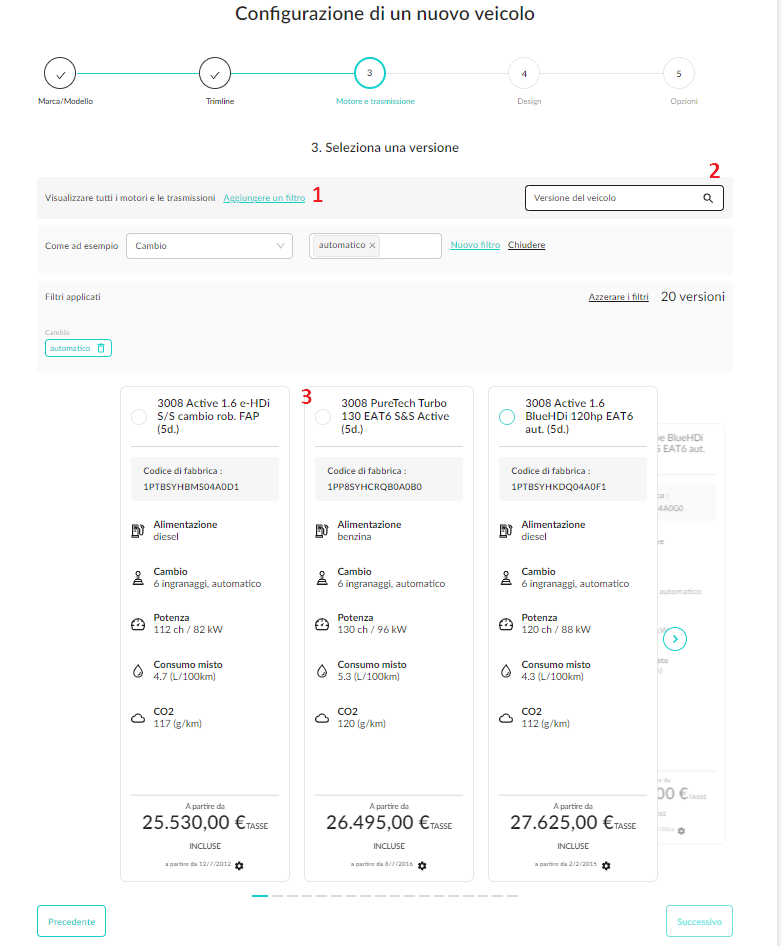Image resolution: width=781 pixels, height=946 pixels.
Task: Delete applied automatico filter via trash icon
Action: coord(101,348)
